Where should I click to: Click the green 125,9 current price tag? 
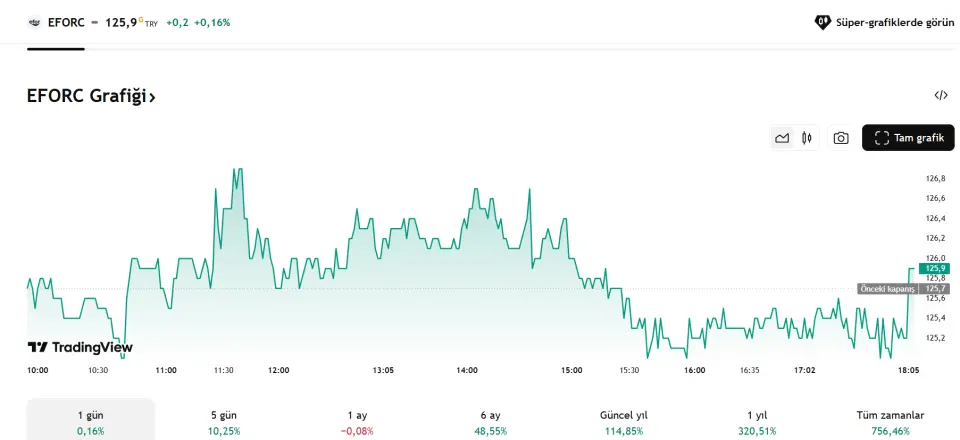click(934, 268)
